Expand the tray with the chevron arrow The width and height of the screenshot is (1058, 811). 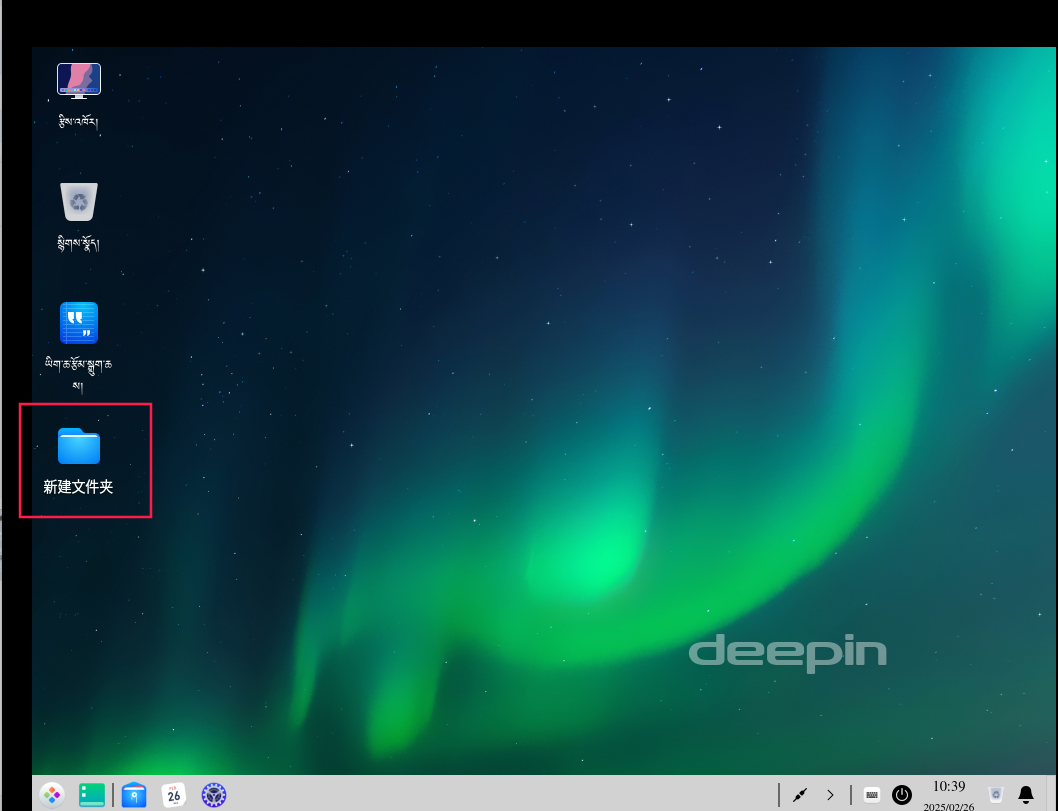click(830, 795)
